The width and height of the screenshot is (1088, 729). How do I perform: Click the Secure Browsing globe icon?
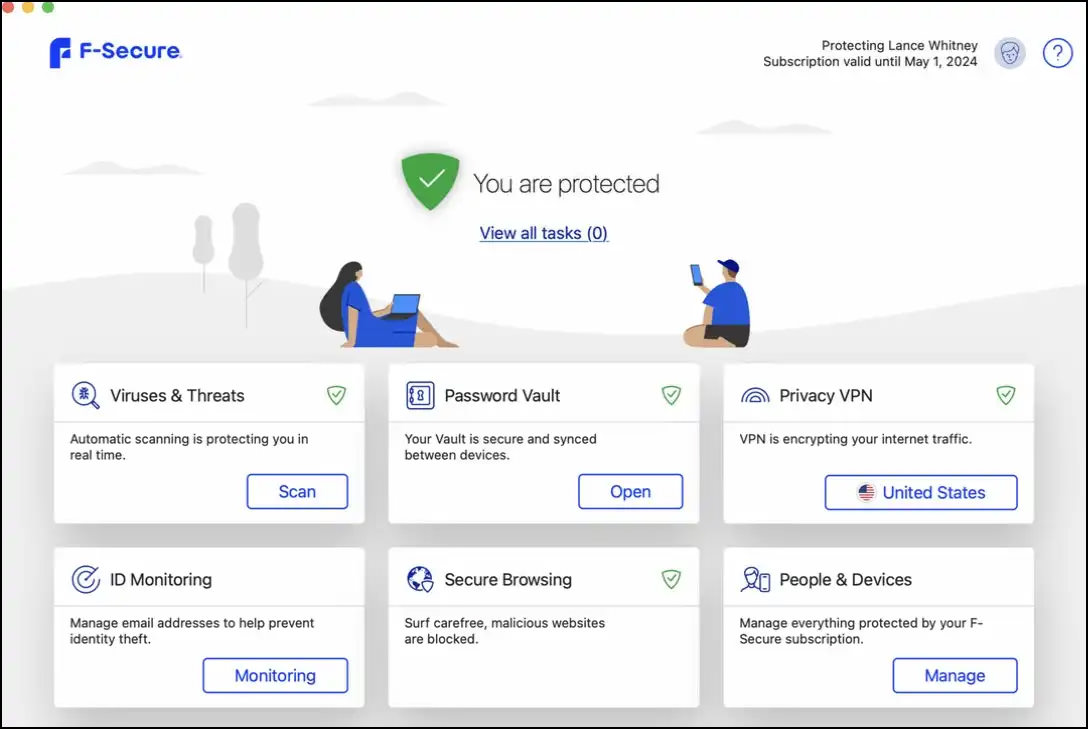pos(420,579)
